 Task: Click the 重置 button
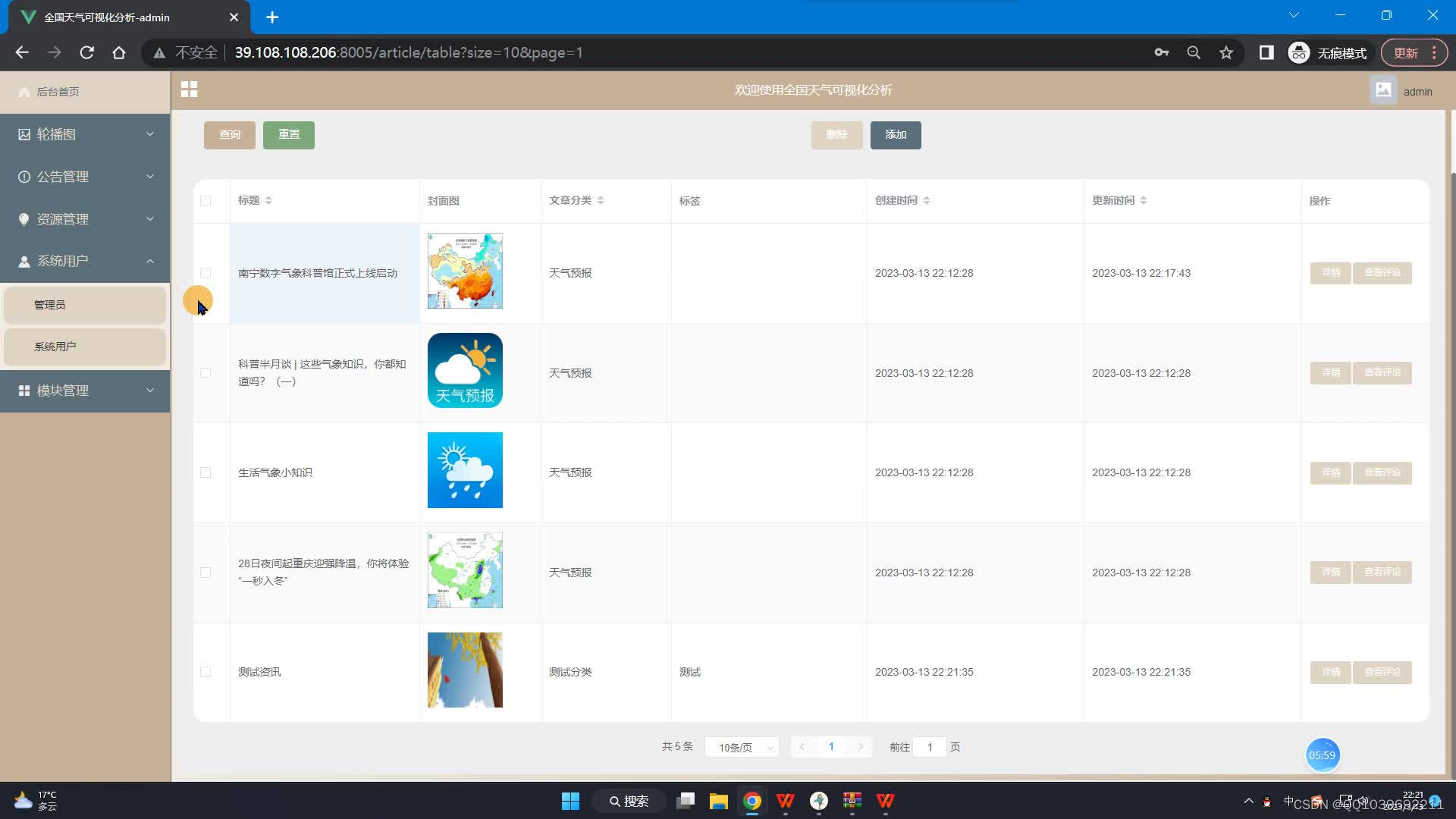[289, 135]
